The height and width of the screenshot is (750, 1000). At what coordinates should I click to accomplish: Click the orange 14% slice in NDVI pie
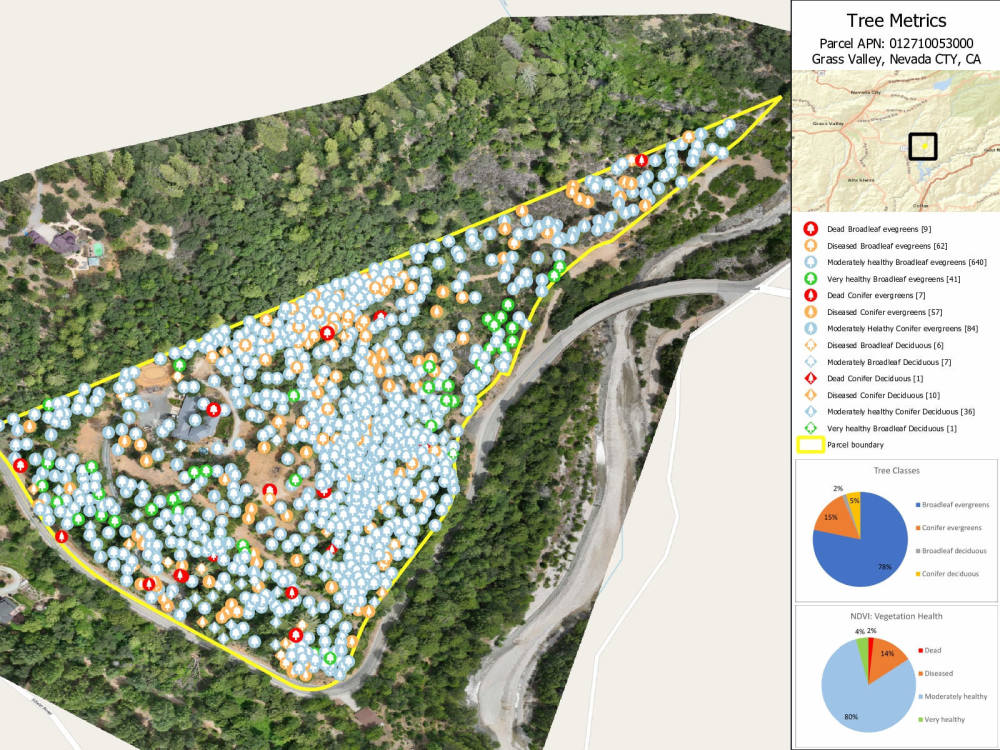[886, 656]
